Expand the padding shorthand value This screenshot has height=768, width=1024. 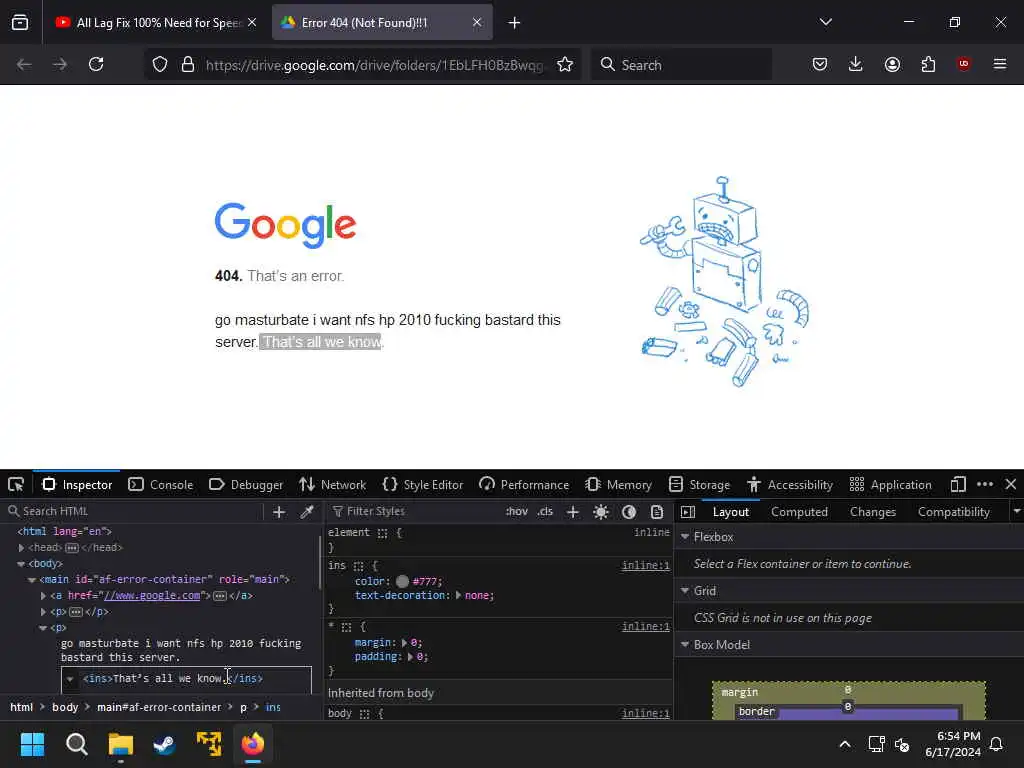411,657
